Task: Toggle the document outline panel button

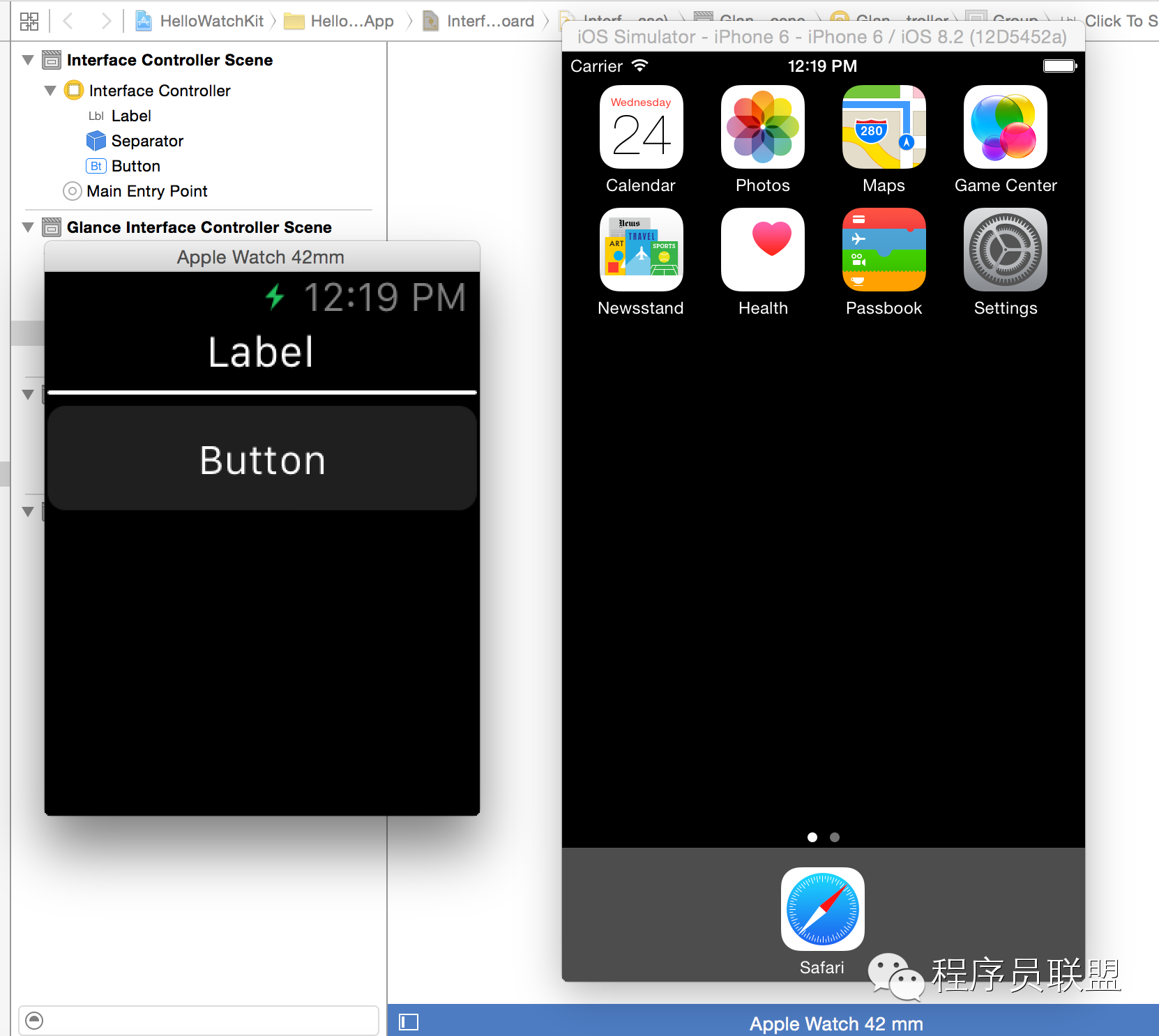Action: coord(409,1022)
